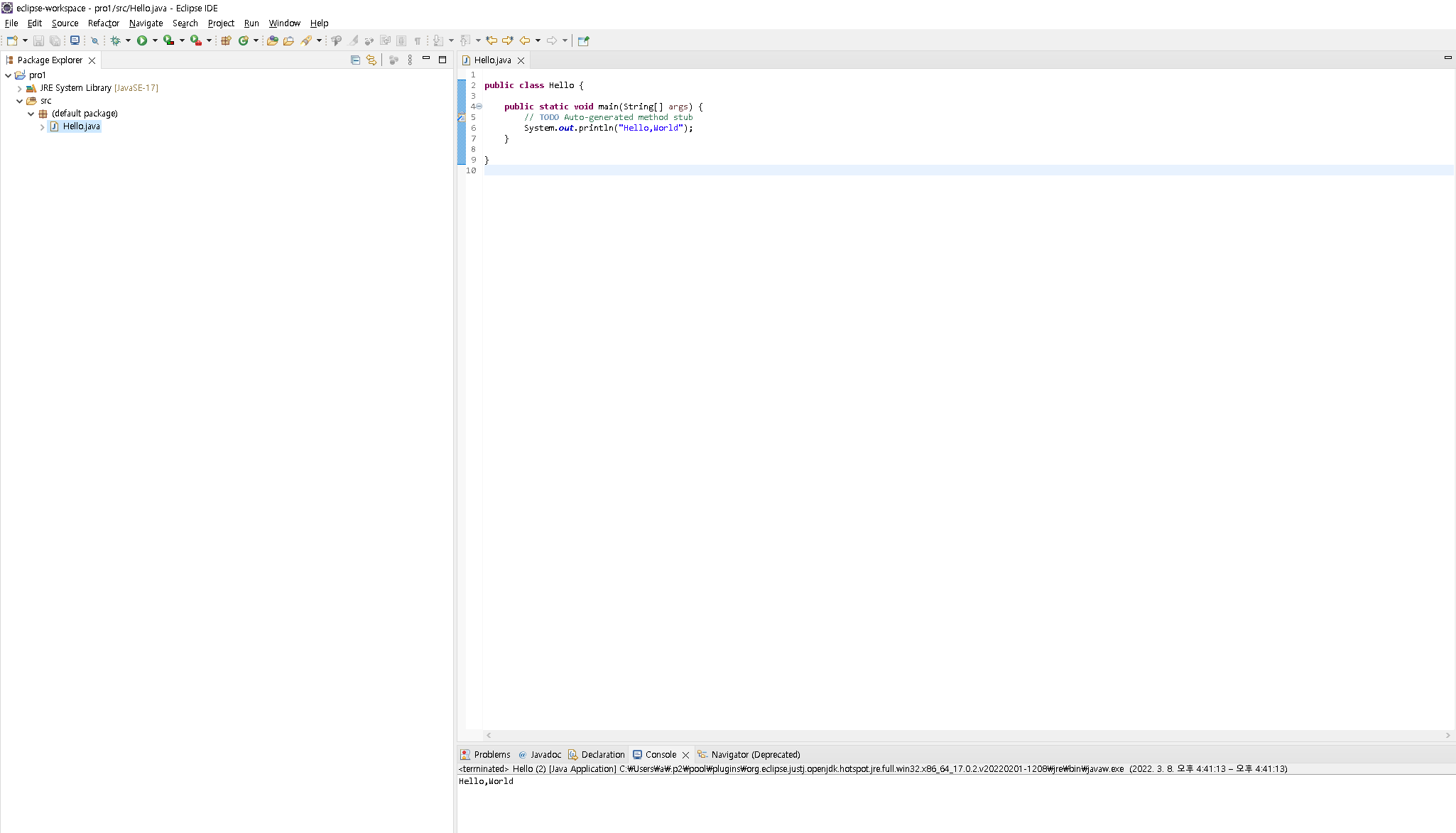This screenshot has height=833, width=1456.
Task: Open the Refactor menu
Action: pos(103,23)
